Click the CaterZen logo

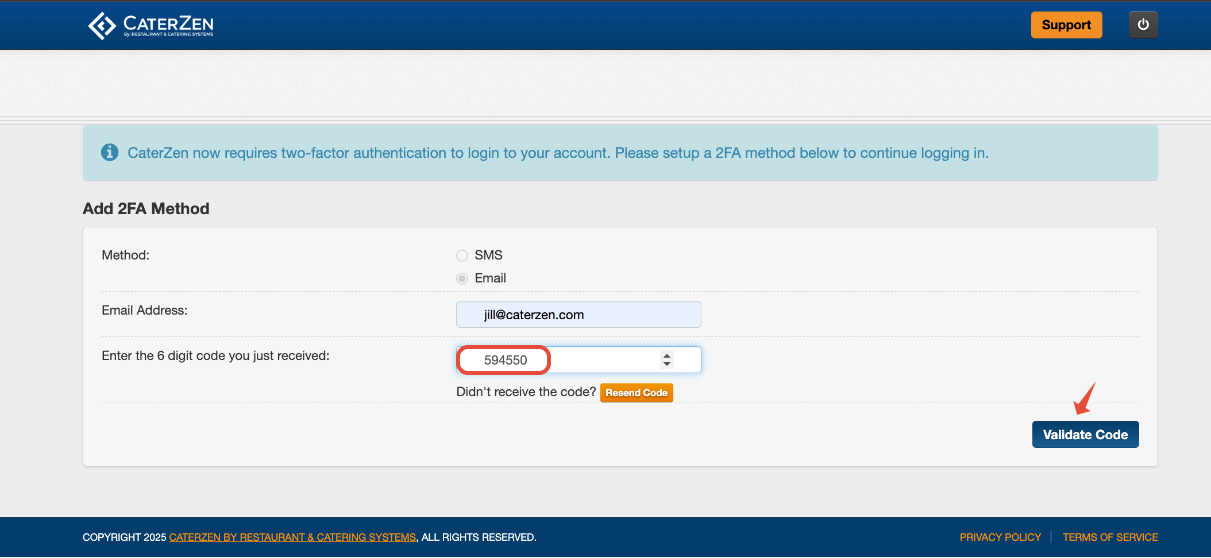[151, 25]
